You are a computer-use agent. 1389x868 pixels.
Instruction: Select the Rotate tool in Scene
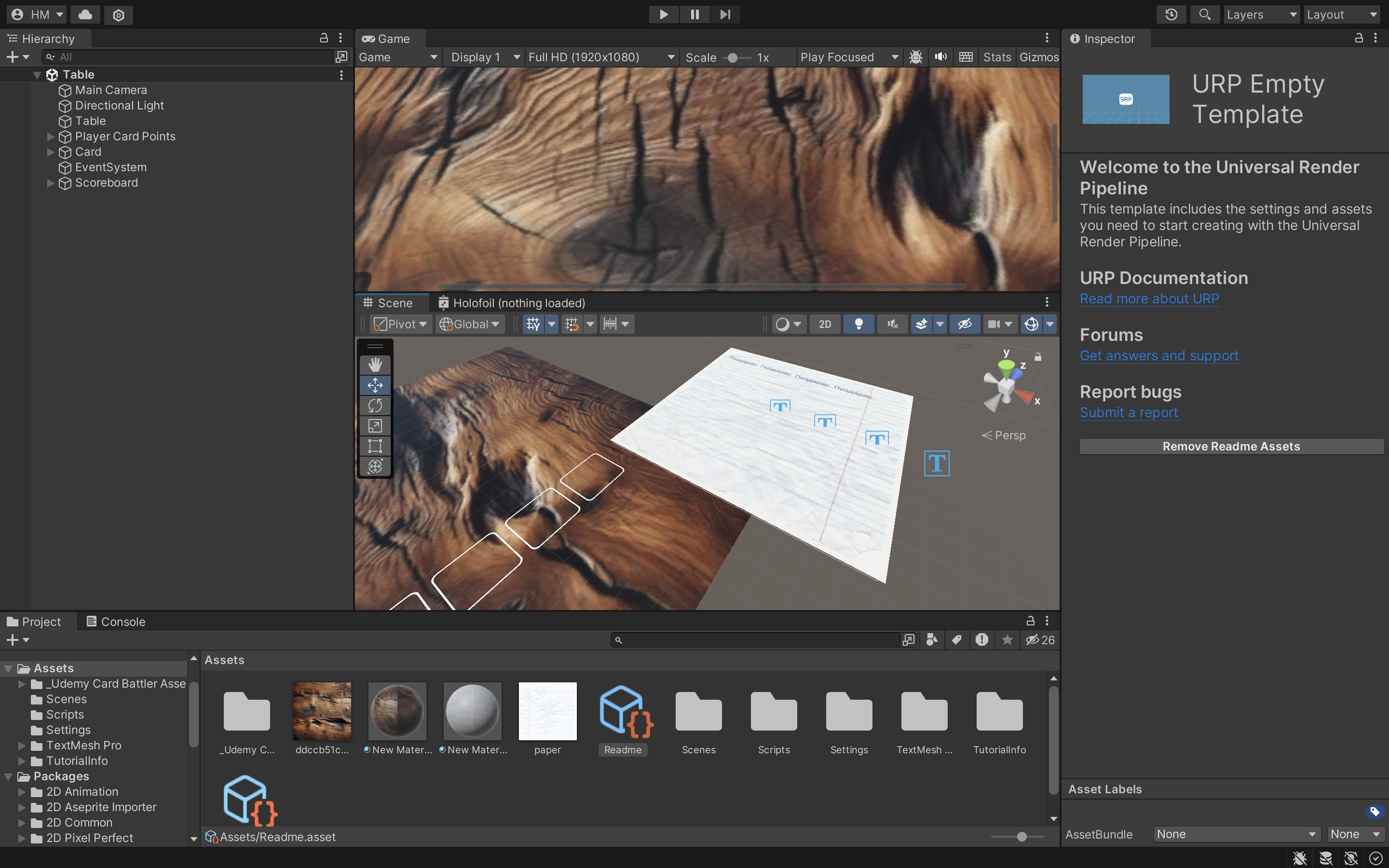(375, 405)
